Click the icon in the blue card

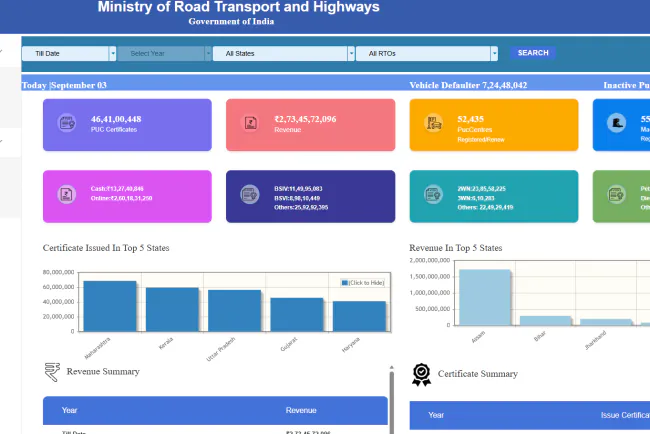pyautogui.click(x=617, y=123)
